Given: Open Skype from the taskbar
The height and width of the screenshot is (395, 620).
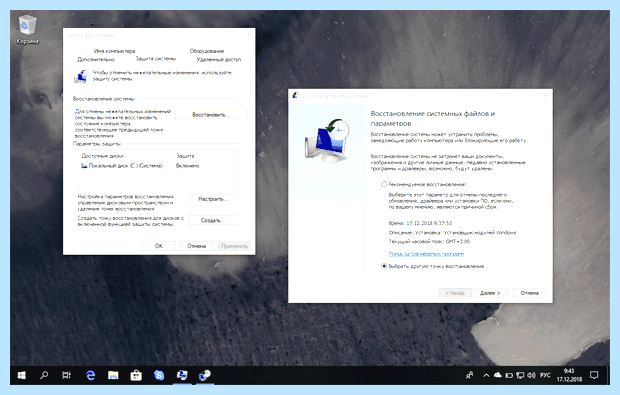Looking at the screenshot, I should (x=159, y=375).
